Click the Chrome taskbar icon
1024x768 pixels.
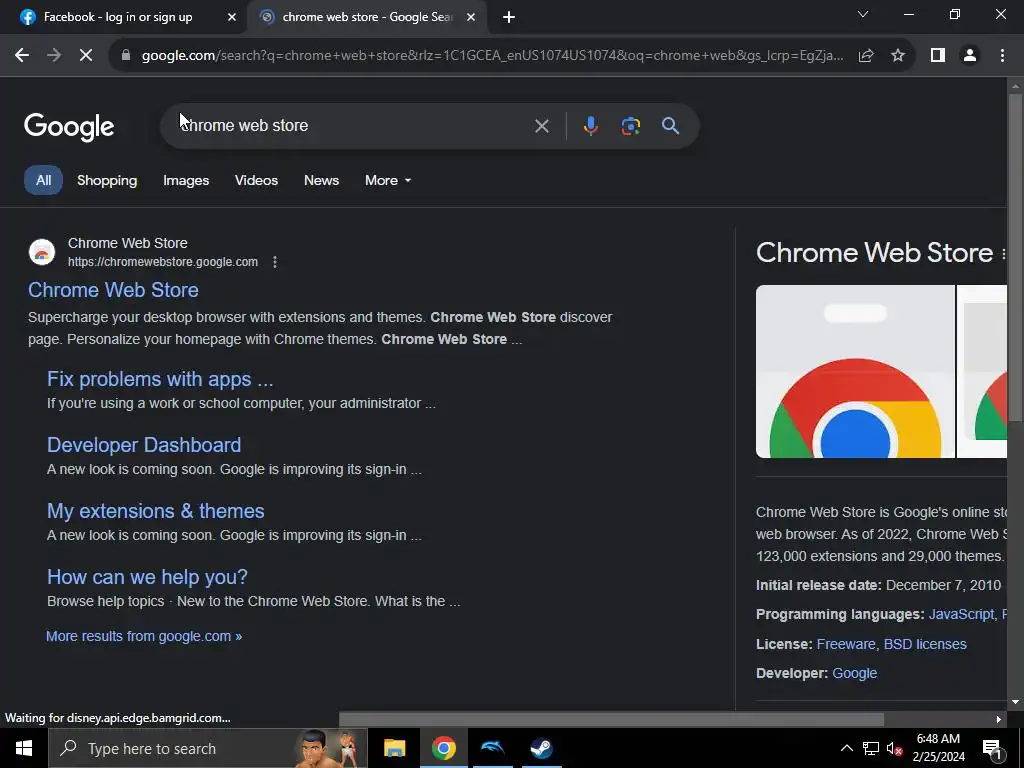tap(443, 748)
